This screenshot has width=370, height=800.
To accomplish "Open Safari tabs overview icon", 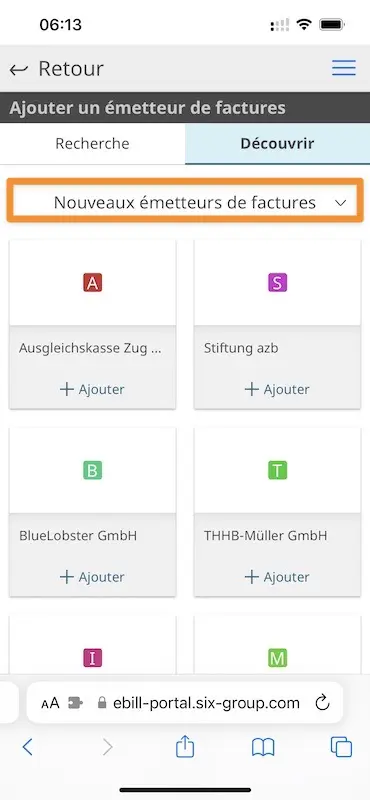I will 341,747.
